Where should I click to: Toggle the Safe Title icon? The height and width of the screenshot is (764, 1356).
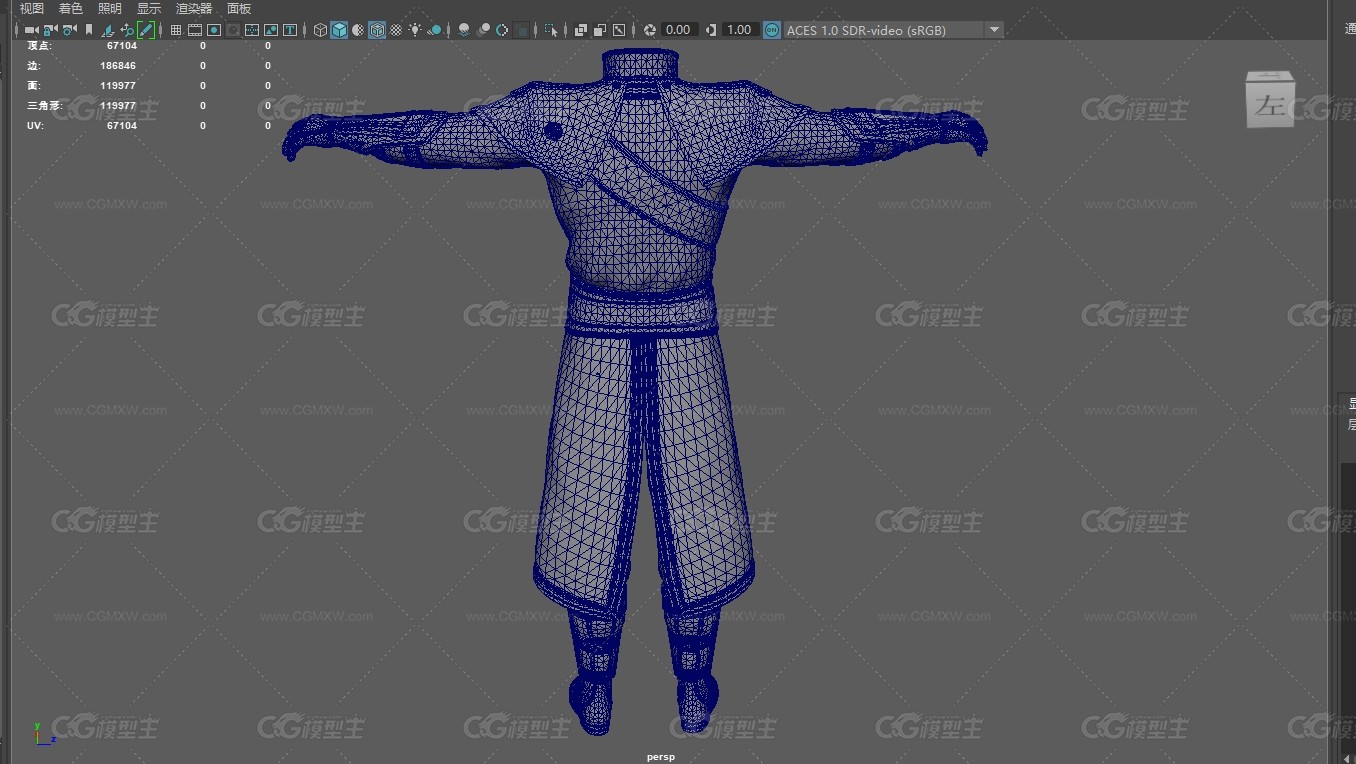point(290,30)
